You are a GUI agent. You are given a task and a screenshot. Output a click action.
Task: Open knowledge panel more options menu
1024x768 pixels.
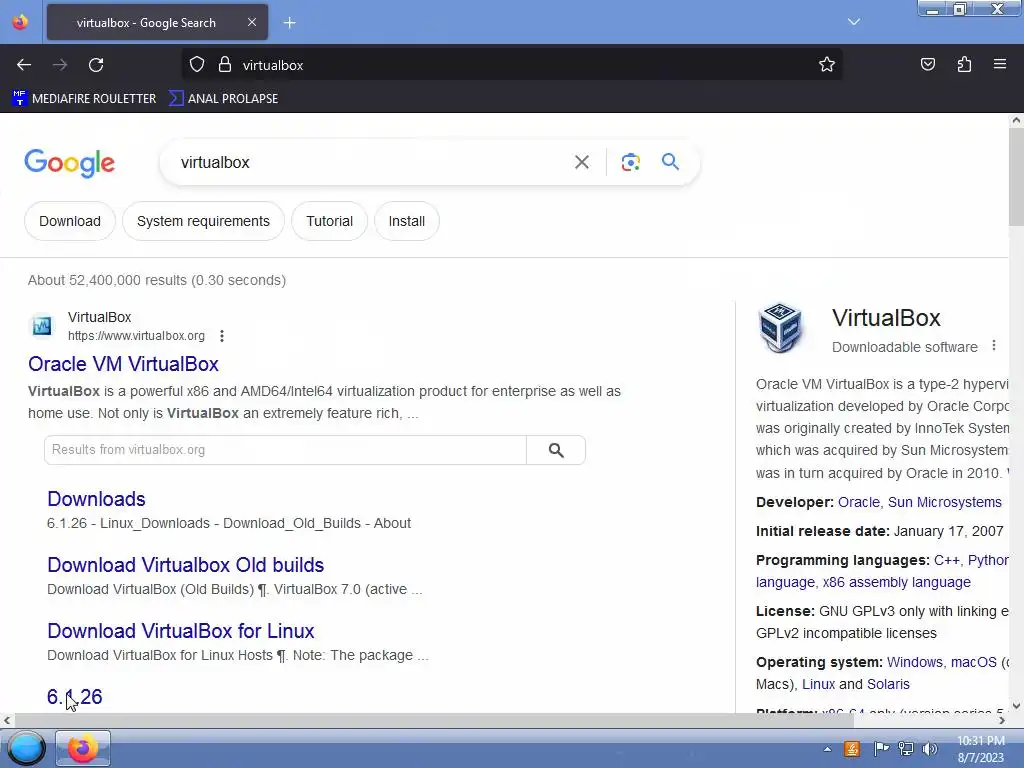click(x=994, y=345)
